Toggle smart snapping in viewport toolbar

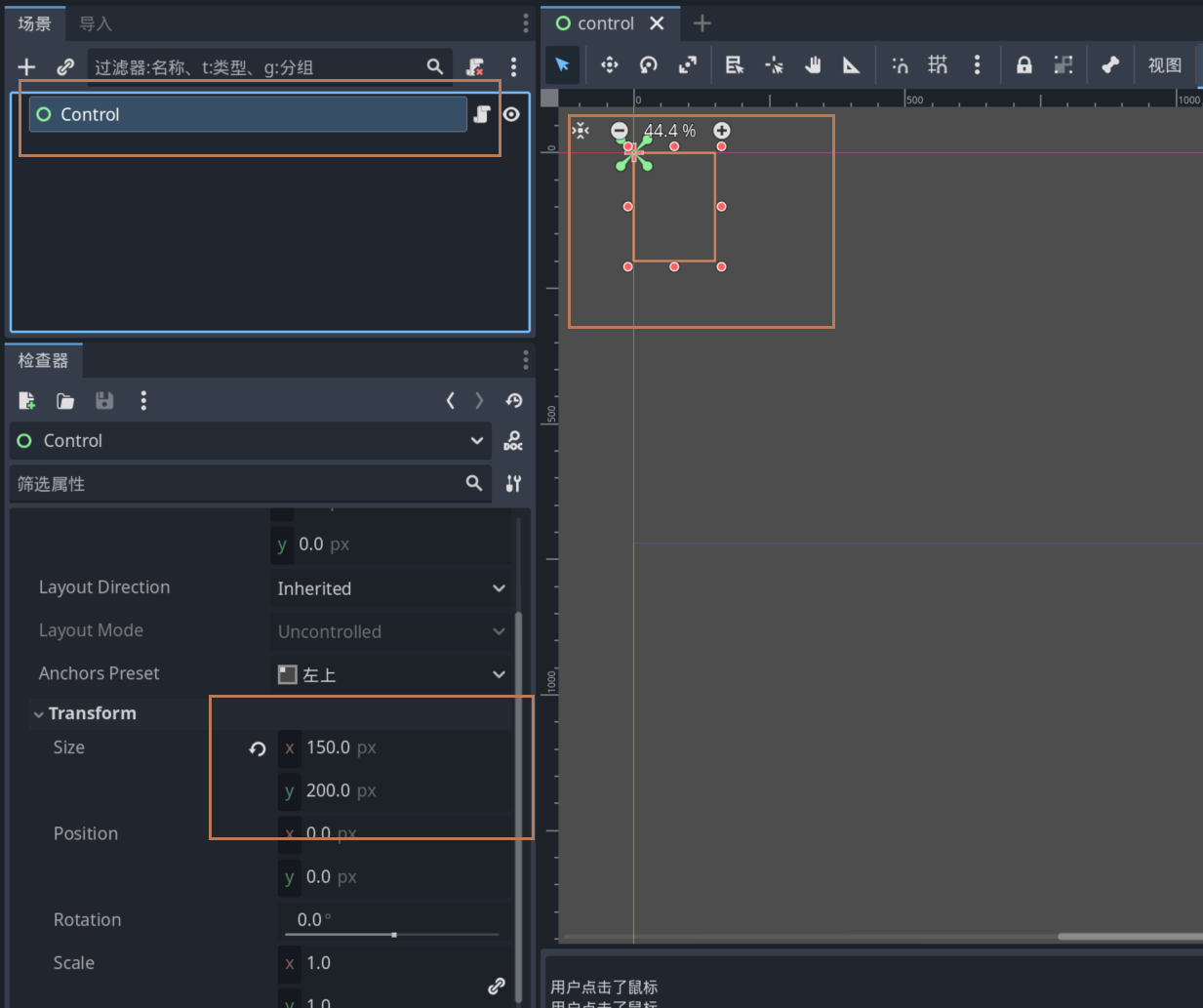[x=900, y=65]
